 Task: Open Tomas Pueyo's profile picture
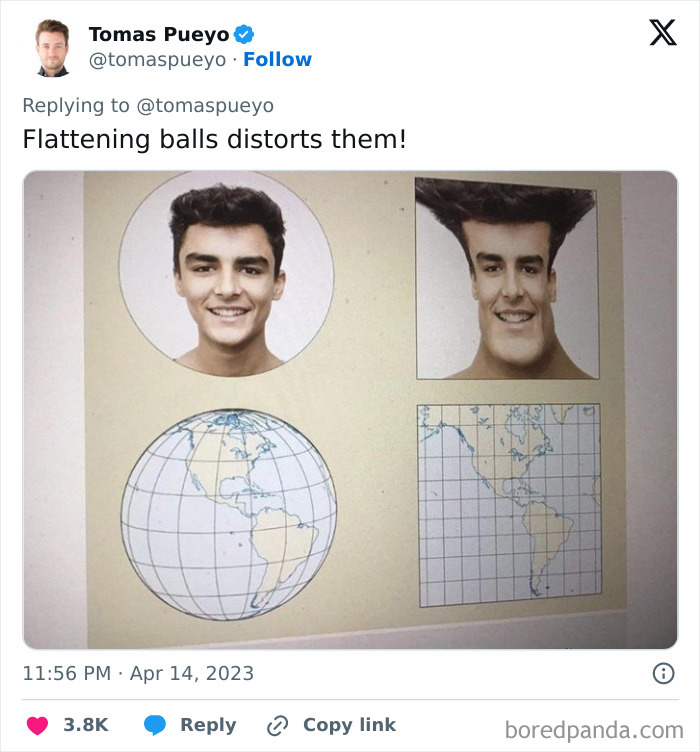click(52, 47)
